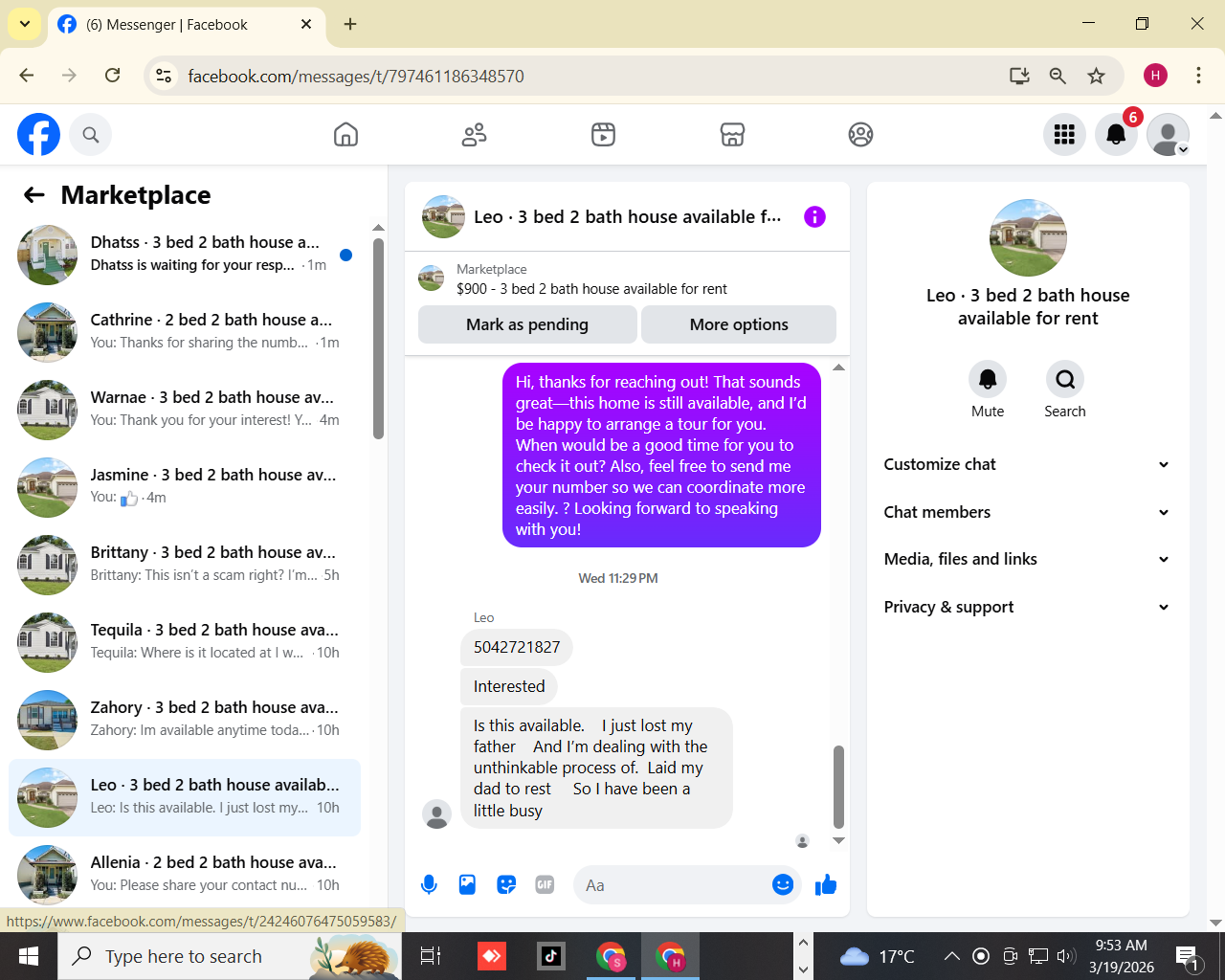
Task: Click phone number 5042721827 message
Action: coord(517,648)
